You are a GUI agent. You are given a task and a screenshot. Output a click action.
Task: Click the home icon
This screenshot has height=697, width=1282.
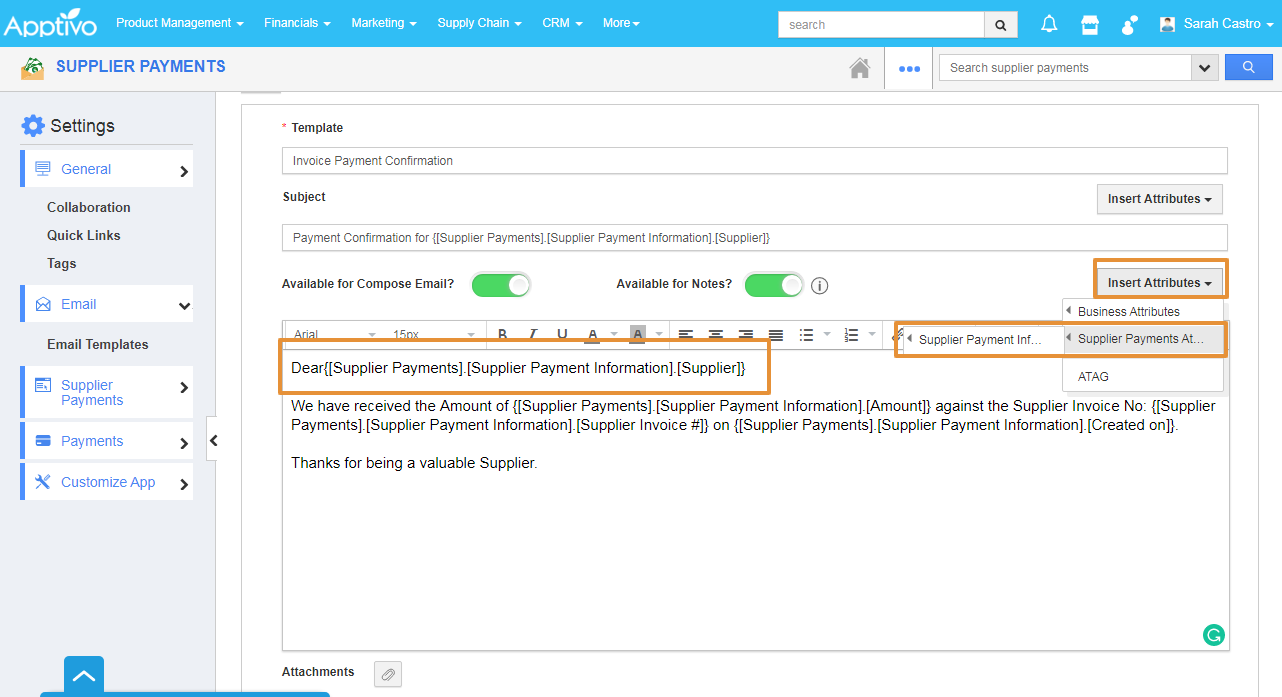(x=859, y=68)
